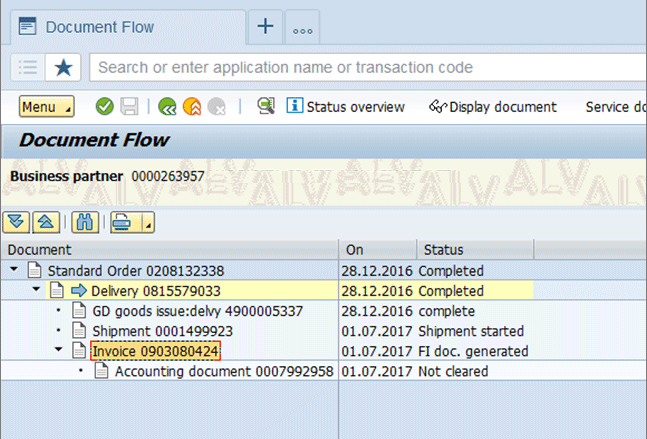This screenshot has width=647, height=439.
Task: Click Expand all nodes icon
Action: [x=16, y=223]
